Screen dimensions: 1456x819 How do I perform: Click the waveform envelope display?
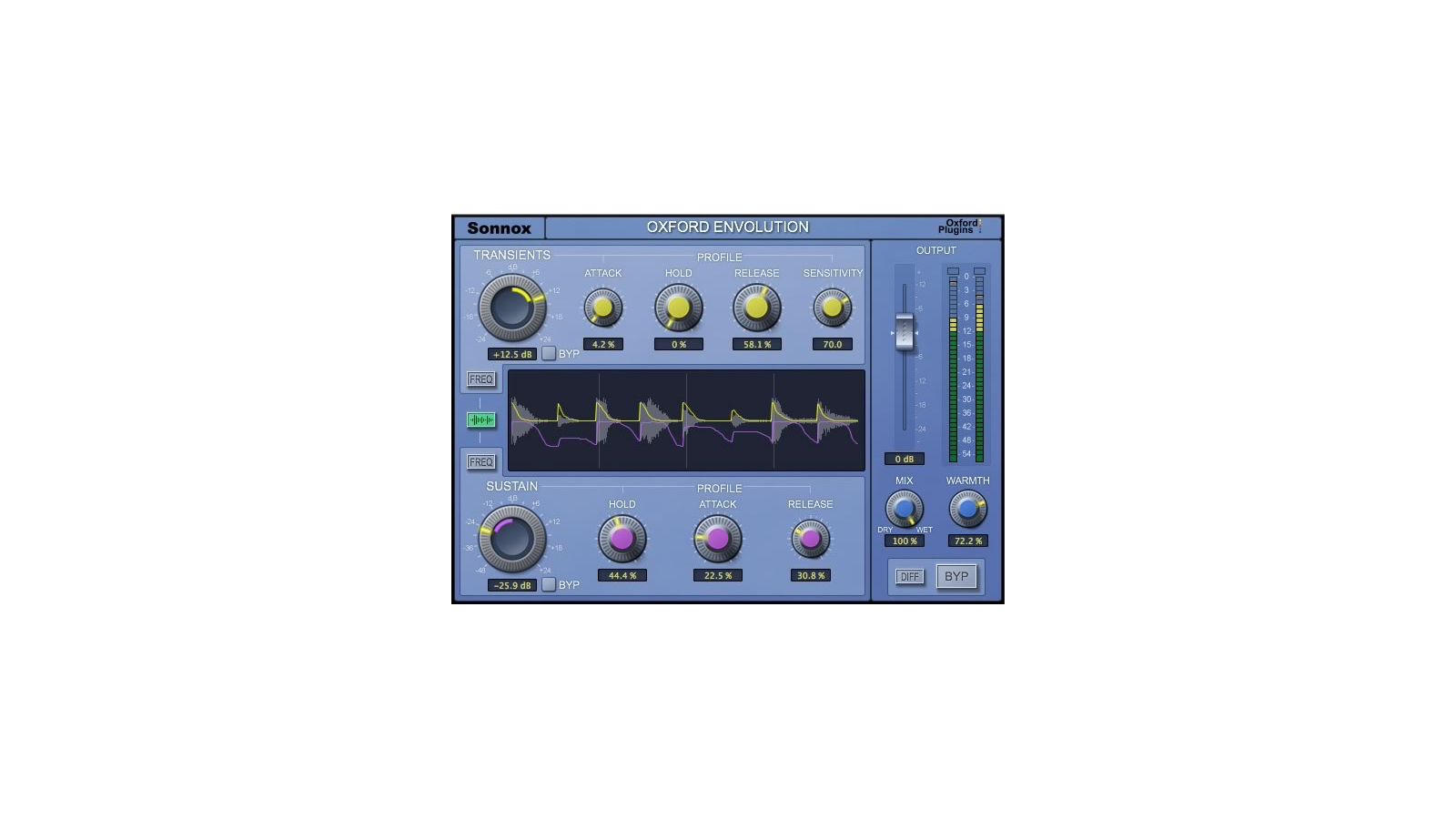[x=686, y=420]
